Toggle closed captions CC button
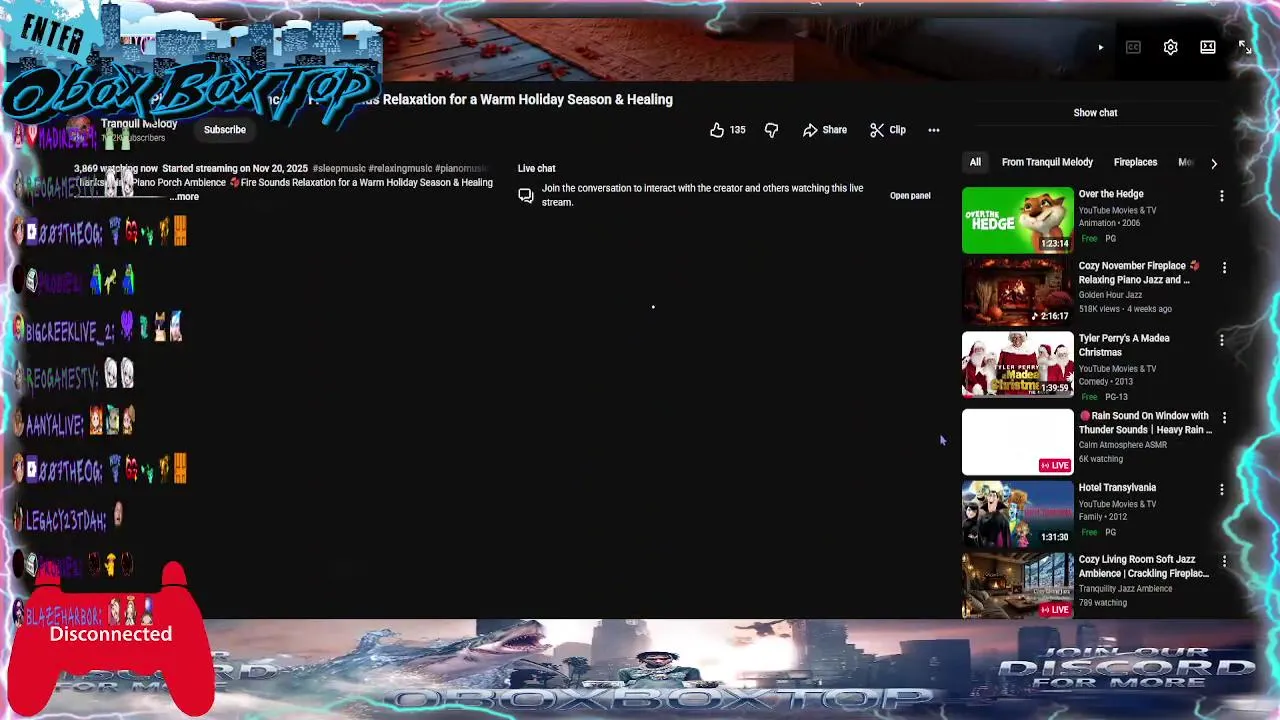The height and width of the screenshot is (720, 1280). [x=1133, y=47]
